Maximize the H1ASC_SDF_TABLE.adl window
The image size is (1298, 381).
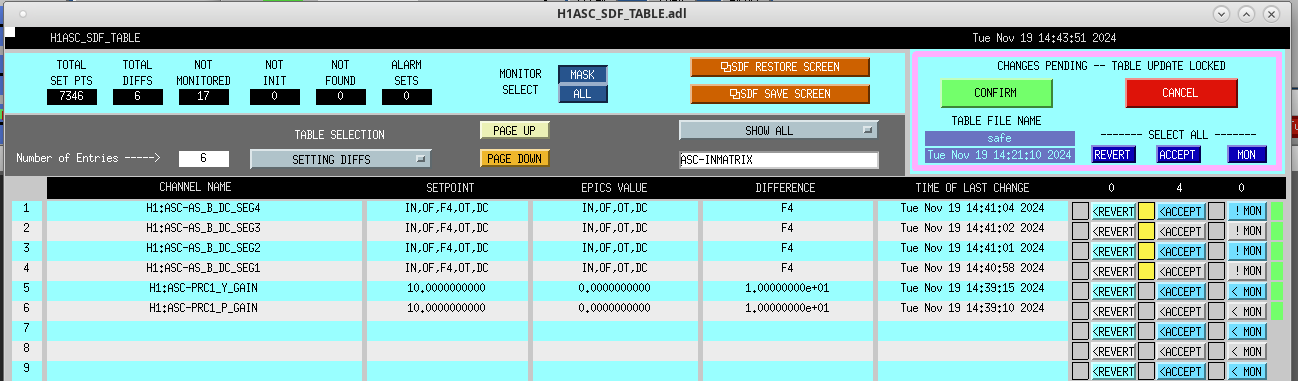pos(1246,14)
